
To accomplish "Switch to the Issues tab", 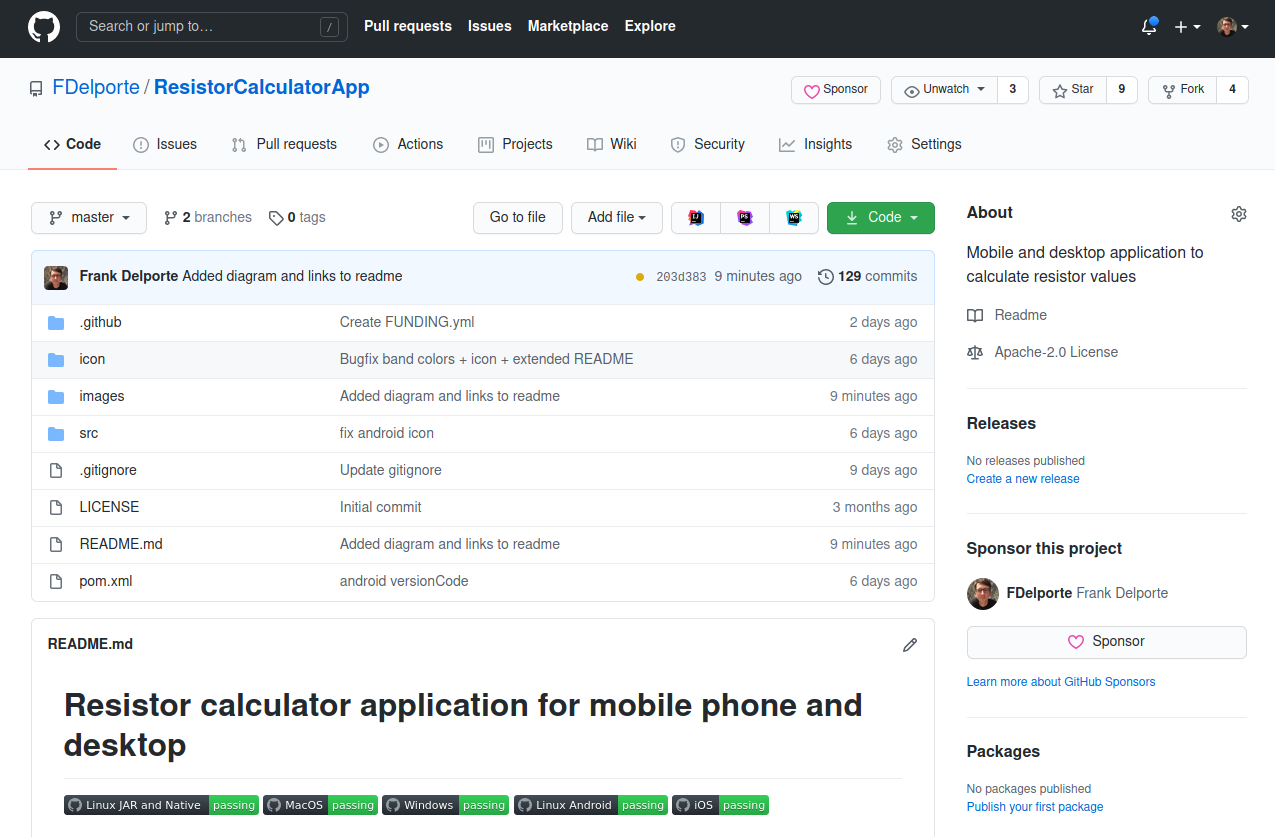I will coord(165,145).
